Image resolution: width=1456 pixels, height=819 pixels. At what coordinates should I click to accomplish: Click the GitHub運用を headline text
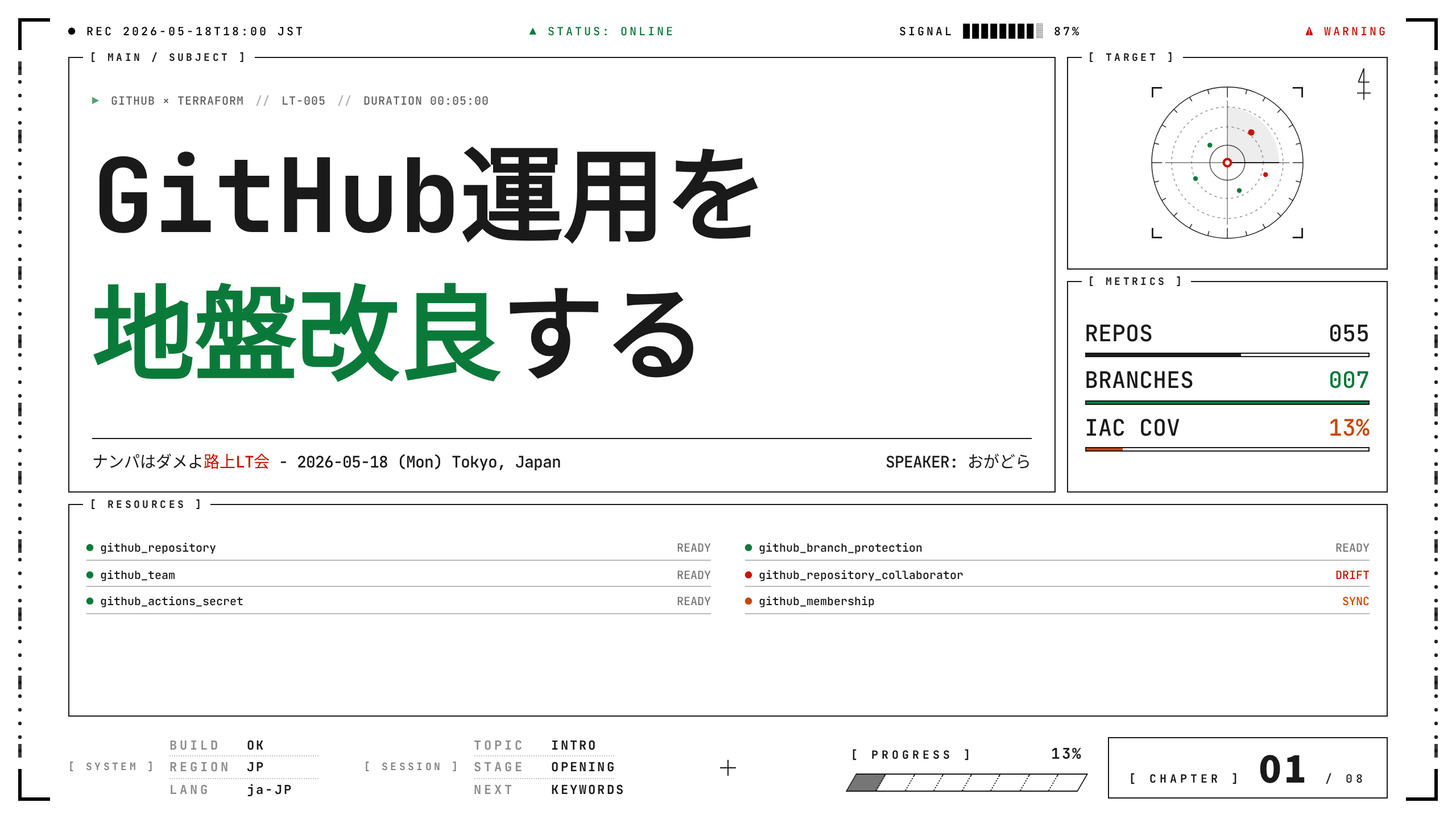coord(428,195)
